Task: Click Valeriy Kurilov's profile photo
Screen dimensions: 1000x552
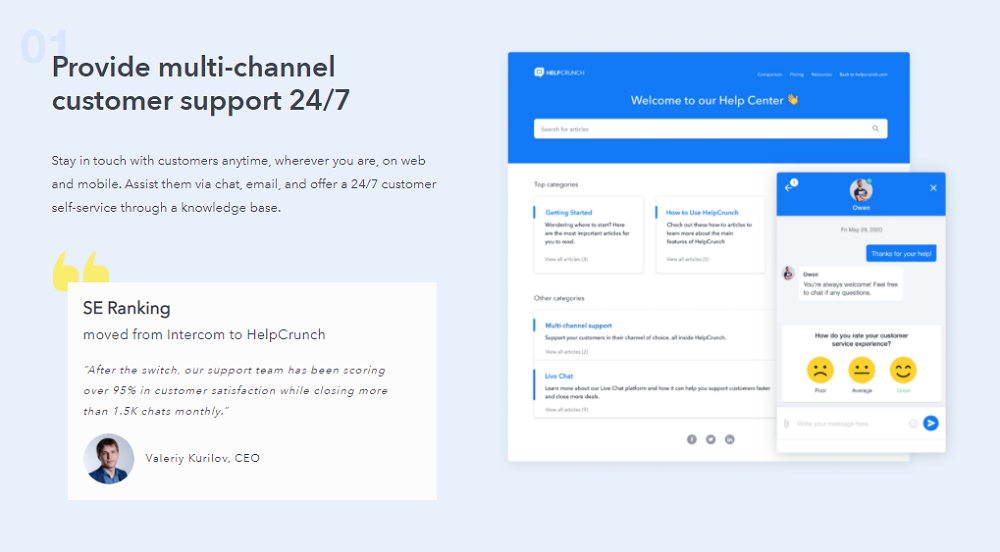Action: pos(108,458)
